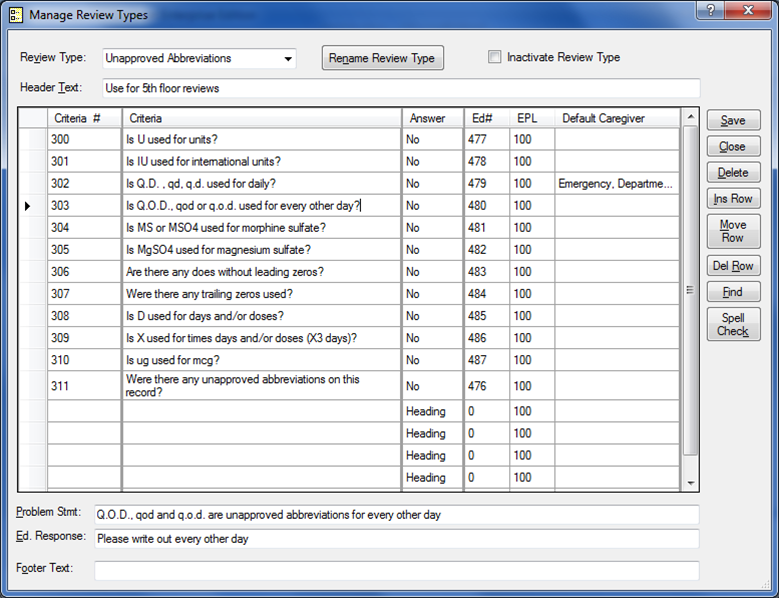Click the title bar help question mark
779x598 pixels.
[x=710, y=10]
